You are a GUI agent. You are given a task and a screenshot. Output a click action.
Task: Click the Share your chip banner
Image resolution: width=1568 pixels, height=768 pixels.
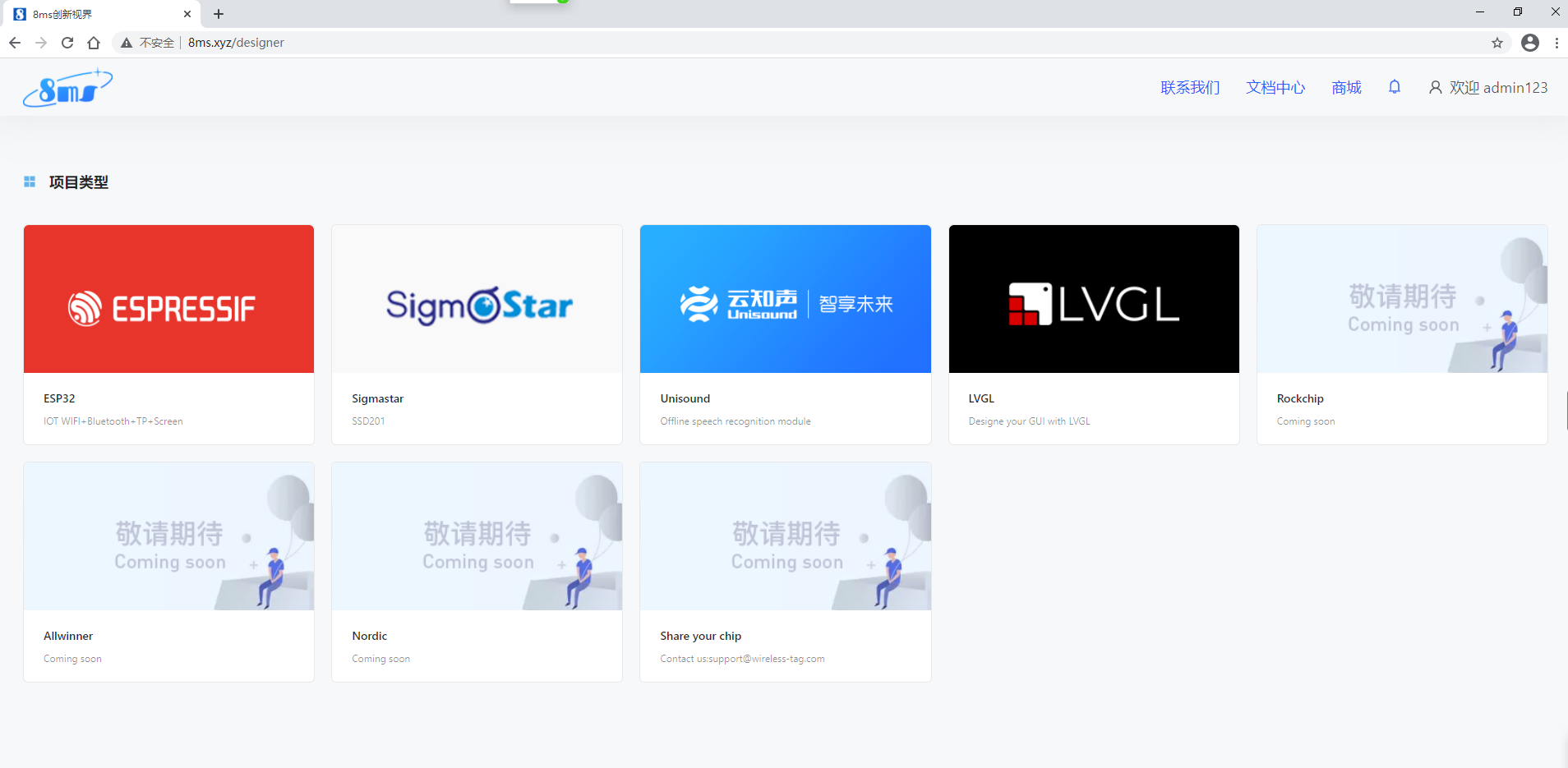pyautogui.click(x=786, y=536)
